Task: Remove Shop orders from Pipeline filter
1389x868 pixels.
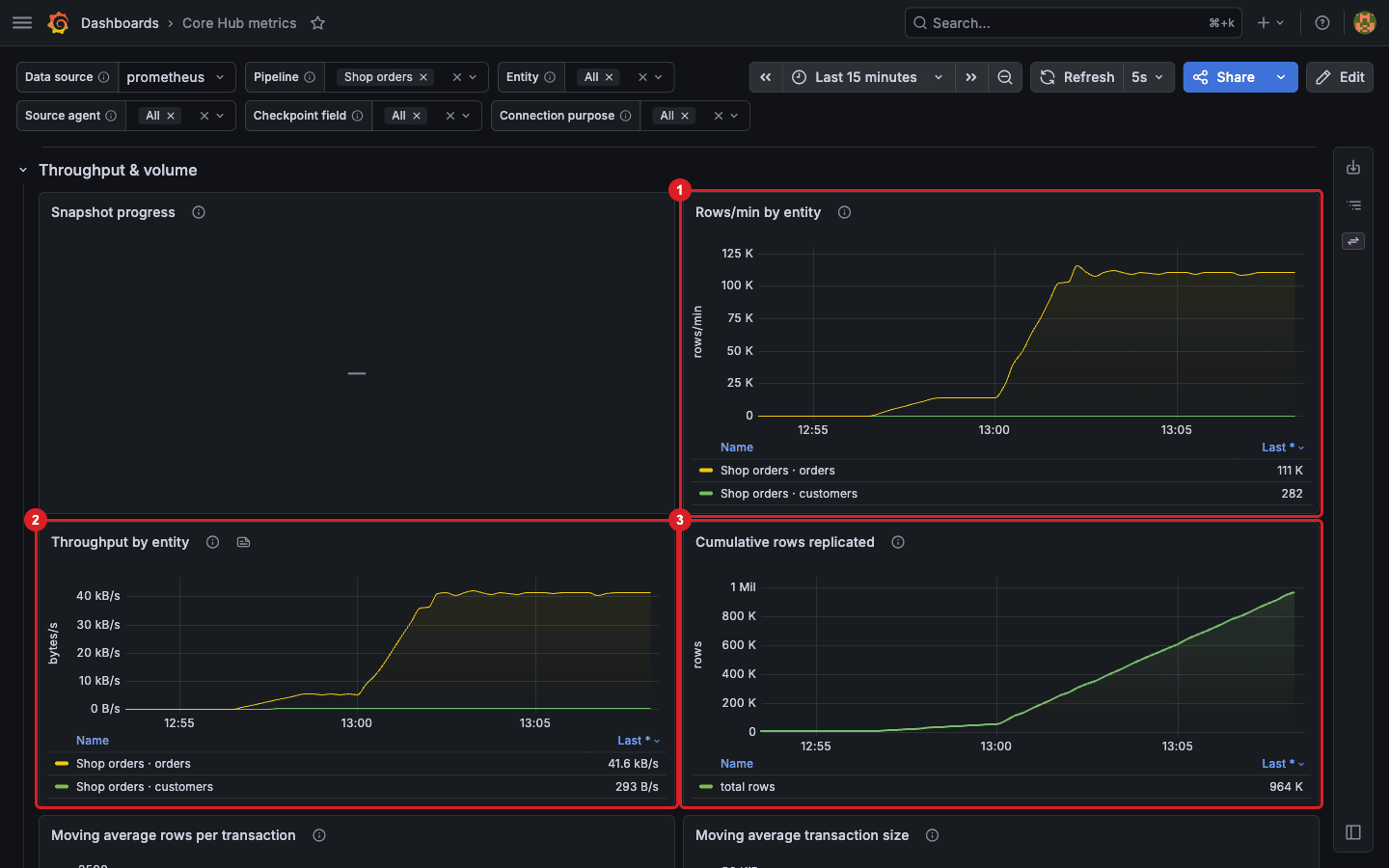Action: pos(423,77)
